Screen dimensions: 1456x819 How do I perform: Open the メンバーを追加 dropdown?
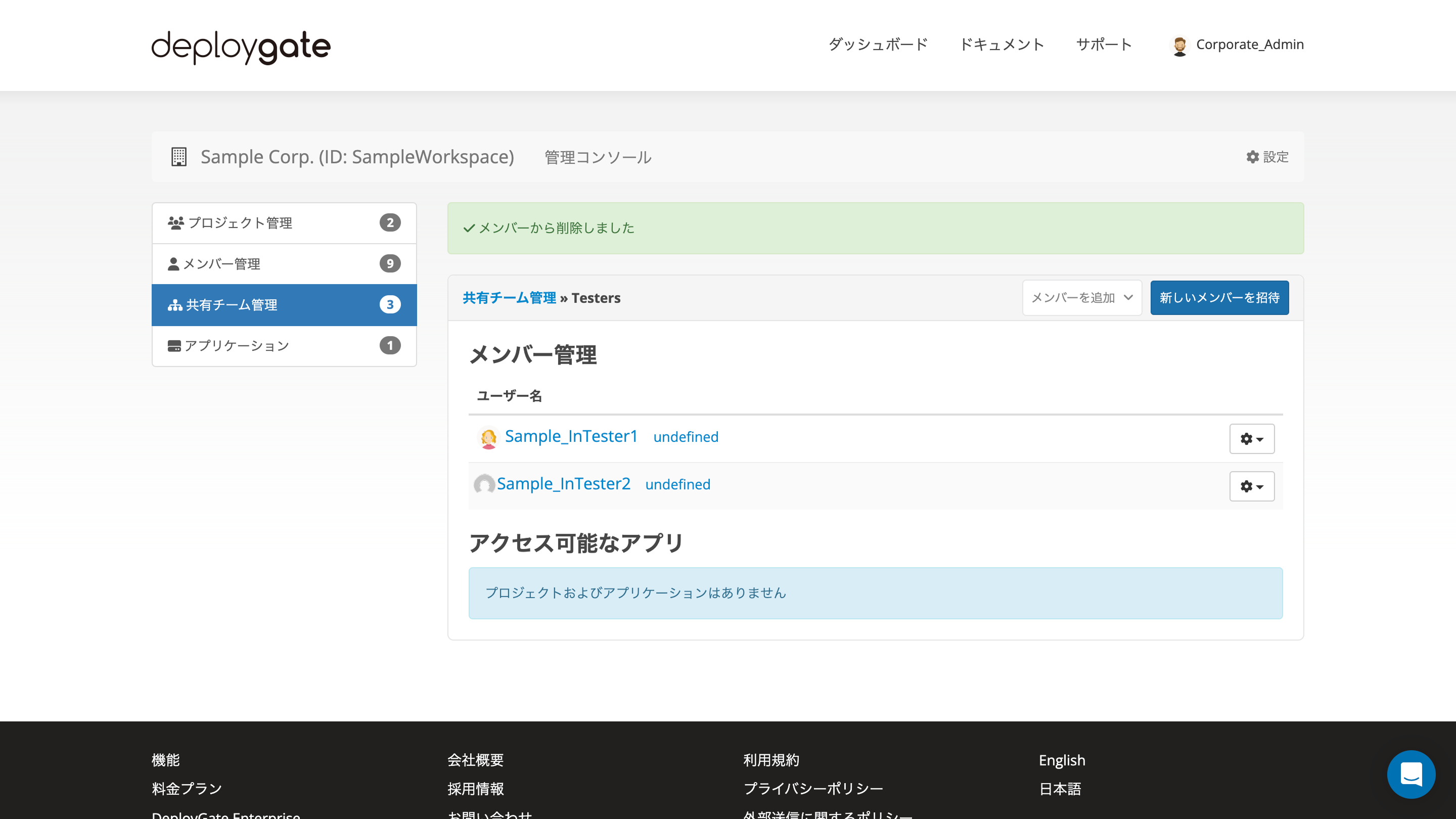pyautogui.click(x=1081, y=298)
